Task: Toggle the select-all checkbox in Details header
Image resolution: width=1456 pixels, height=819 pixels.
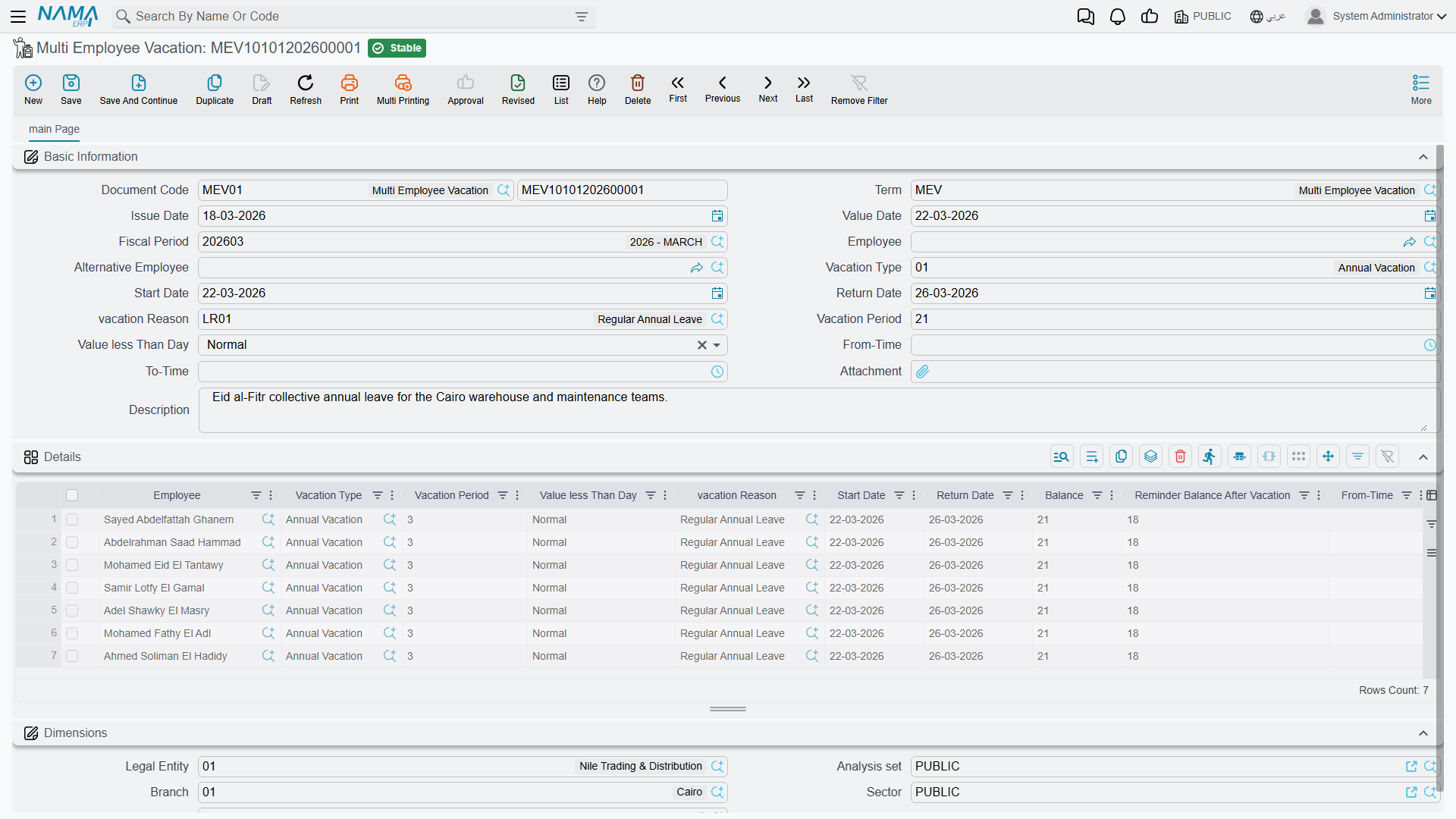Action: (x=72, y=495)
